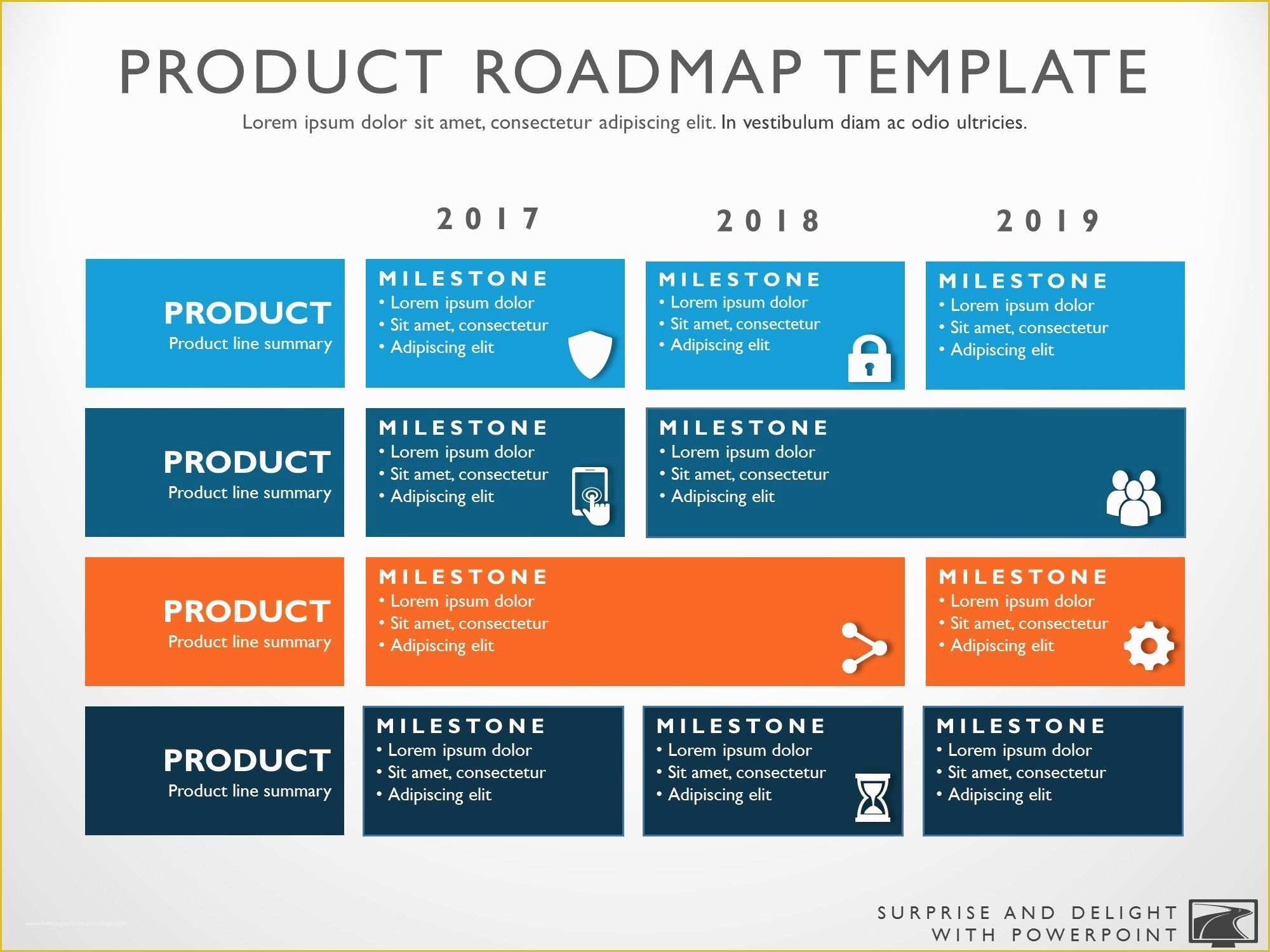The image size is (1270, 952).
Task: Click the hourglass/timer icon in 2018 dark Product row
Action: [871, 790]
